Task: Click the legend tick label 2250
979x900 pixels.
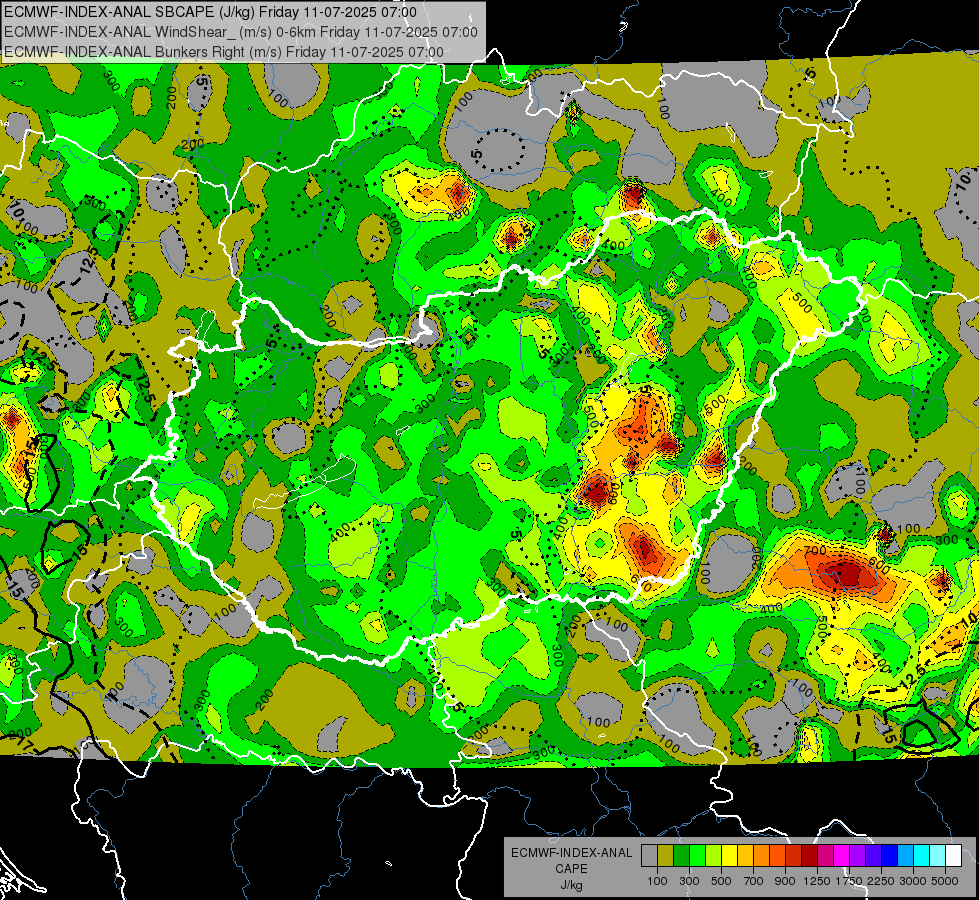Action: point(881,881)
